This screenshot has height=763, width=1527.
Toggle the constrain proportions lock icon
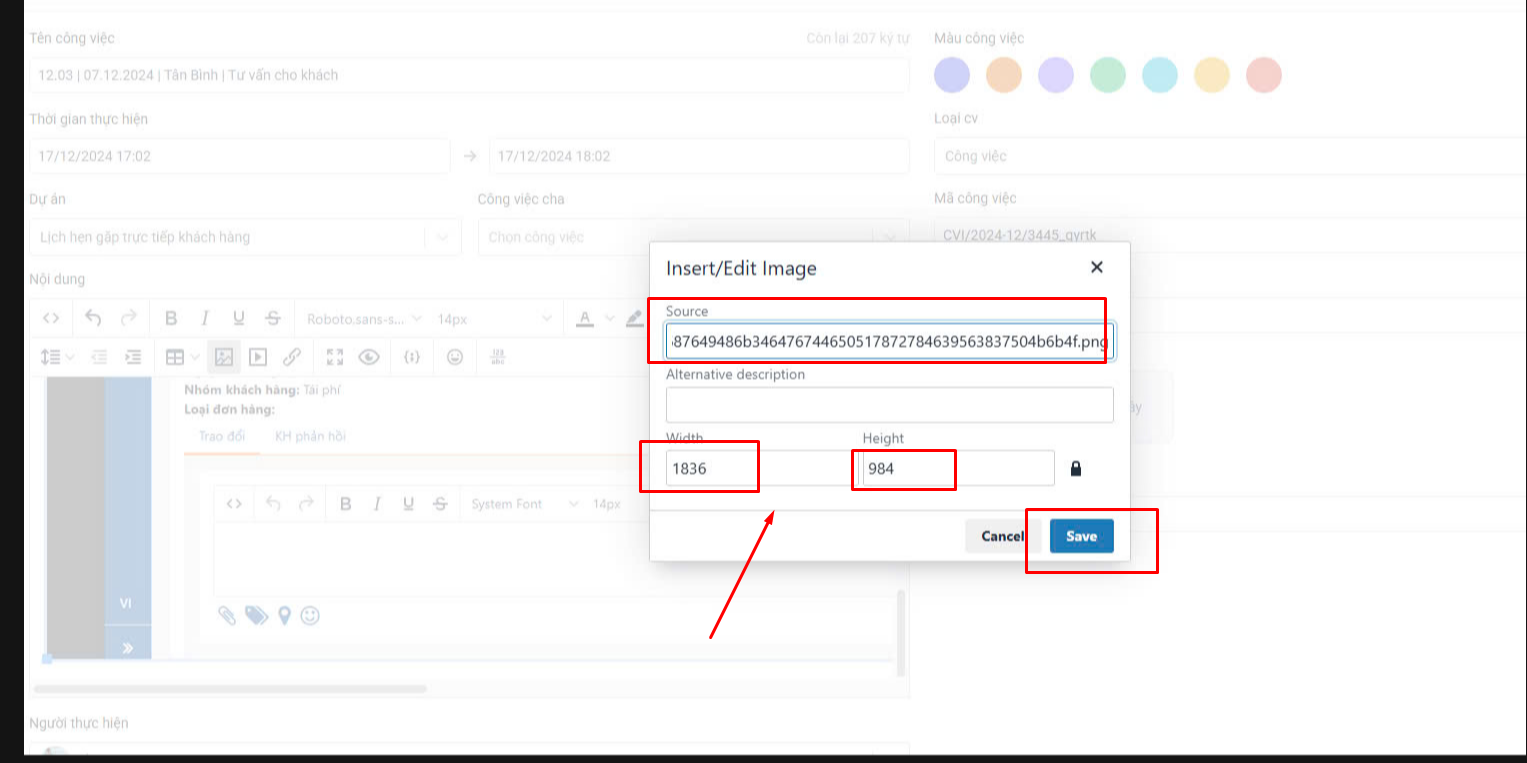[x=1076, y=468]
